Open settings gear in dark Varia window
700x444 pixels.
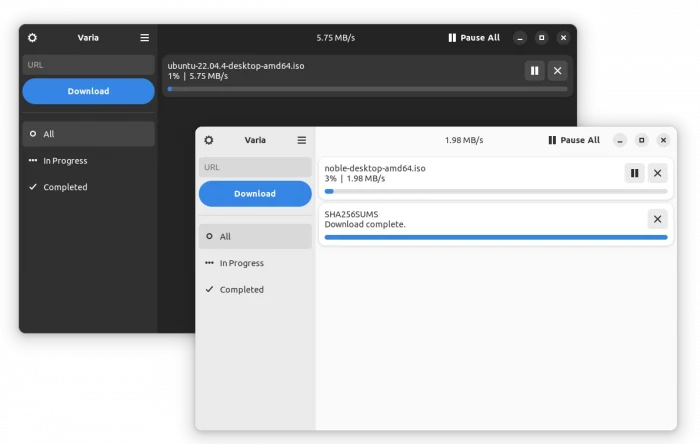pos(32,38)
